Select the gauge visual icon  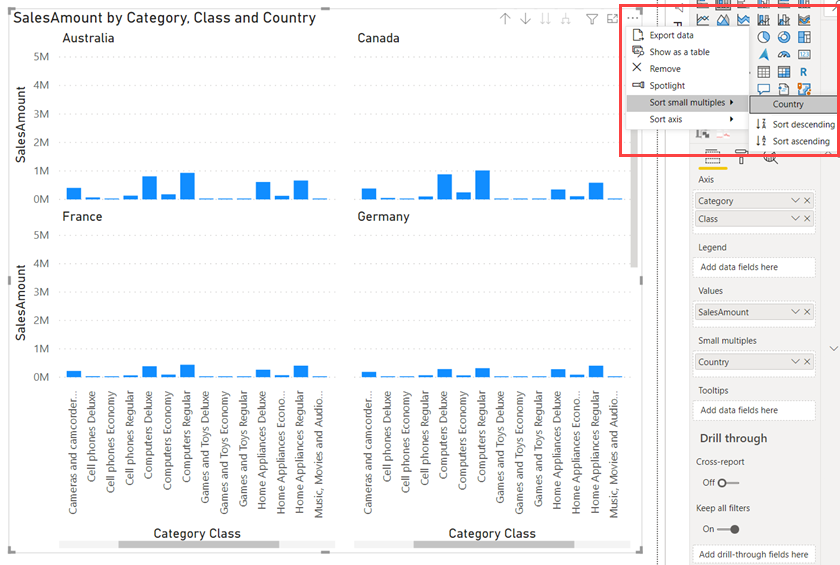[784, 54]
